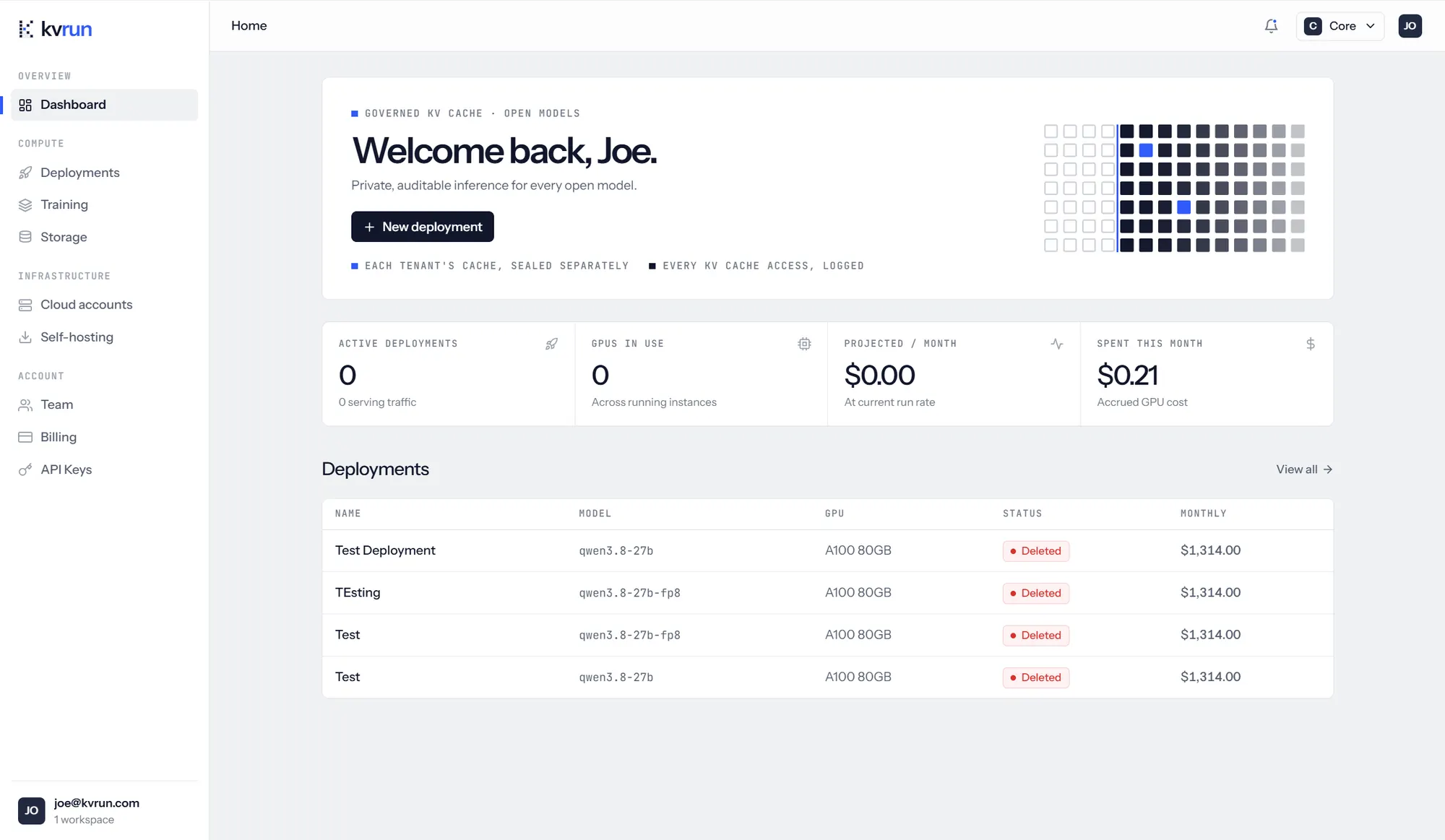Click the Billing card icon
Screen dimensions: 1445x840
pos(25,437)
